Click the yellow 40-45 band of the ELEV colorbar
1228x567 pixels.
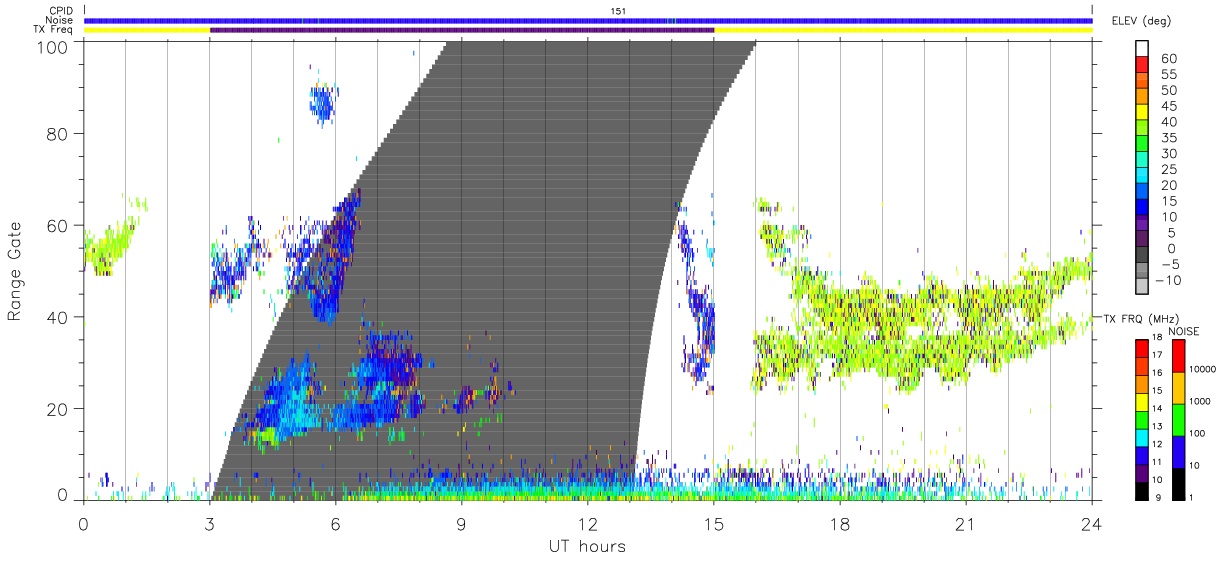[1142, 113]
